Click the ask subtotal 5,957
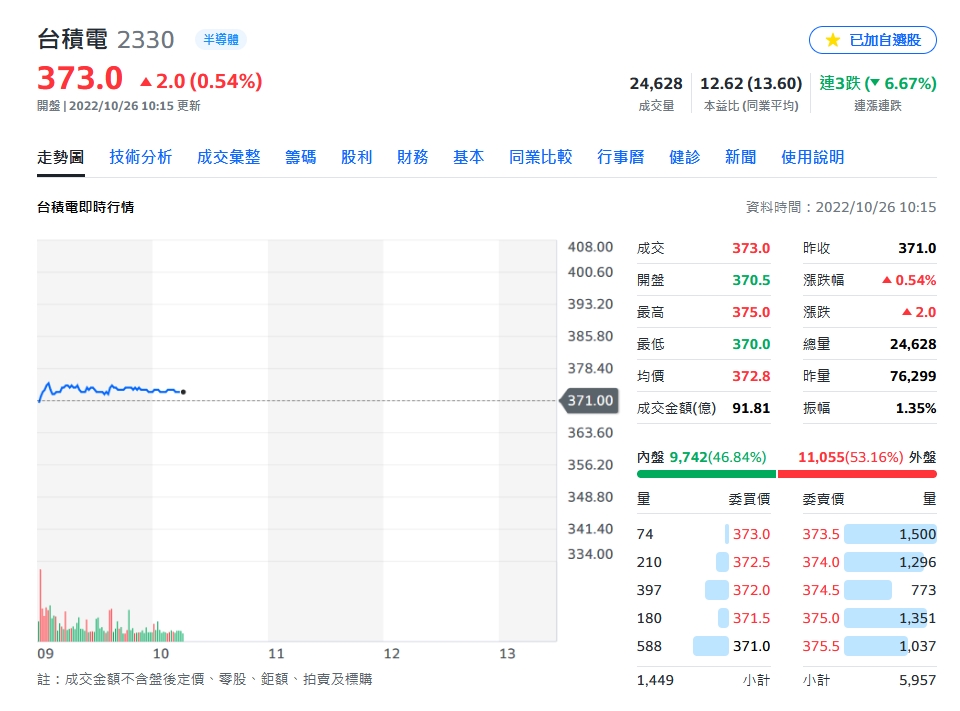Image resolution: width=960 pixels, height=711 pixels. point(917,680)
